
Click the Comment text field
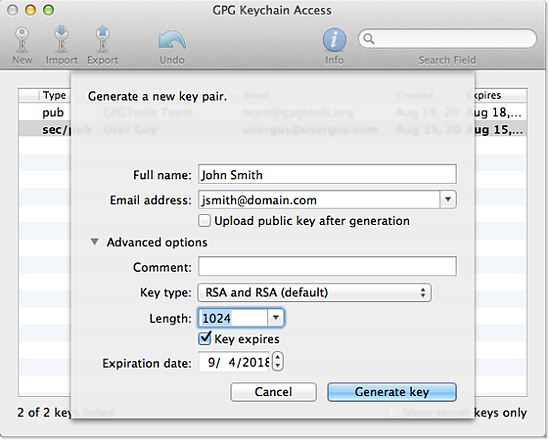327,266
